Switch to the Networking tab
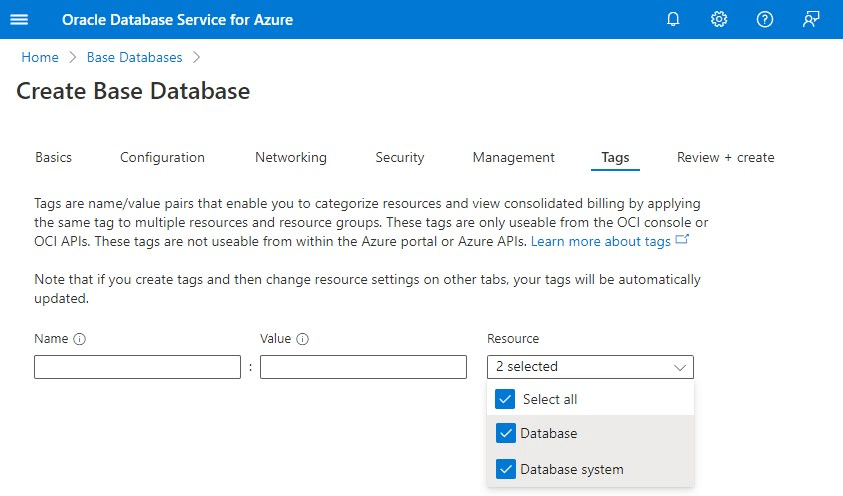The width and height of the screenshot is (843, 496). [x=290, y=157]
